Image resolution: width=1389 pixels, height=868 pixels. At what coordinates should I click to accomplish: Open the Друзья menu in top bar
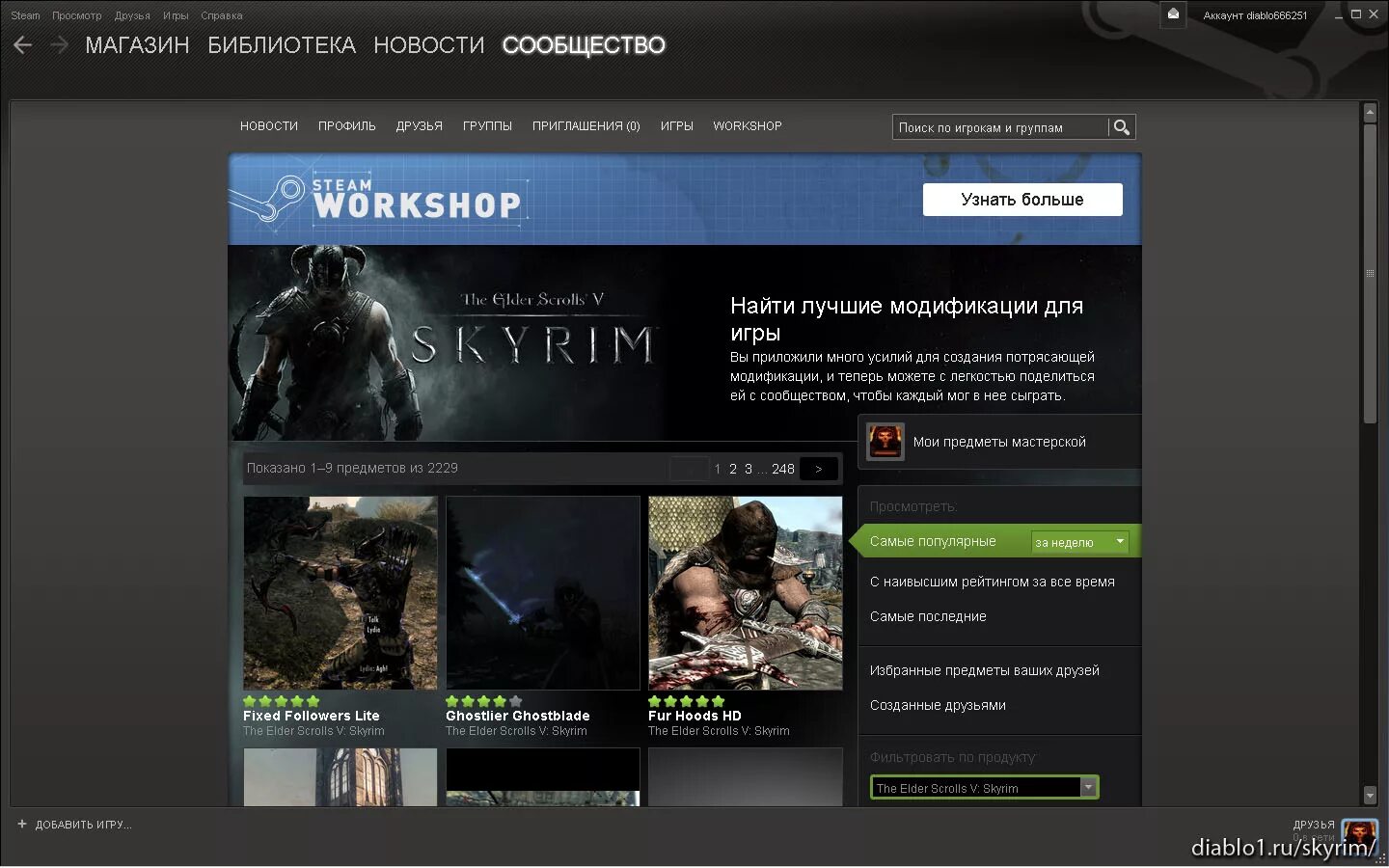[132, 15]
